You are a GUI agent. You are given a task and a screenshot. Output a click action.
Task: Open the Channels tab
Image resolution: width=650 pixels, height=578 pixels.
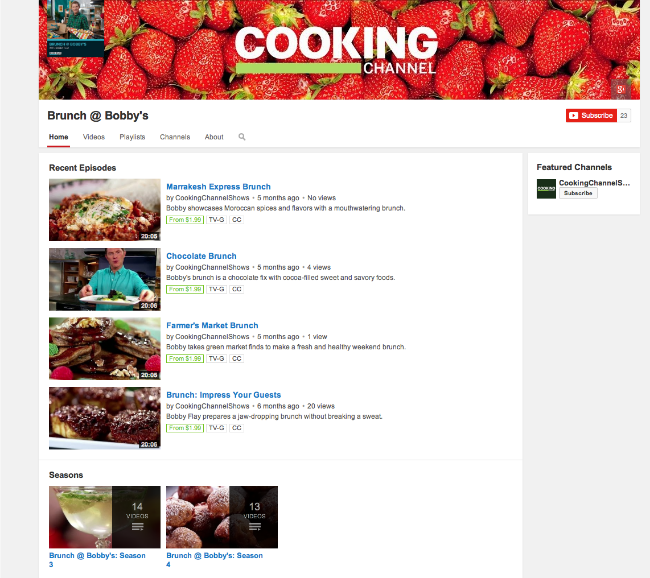click(175, 137)
